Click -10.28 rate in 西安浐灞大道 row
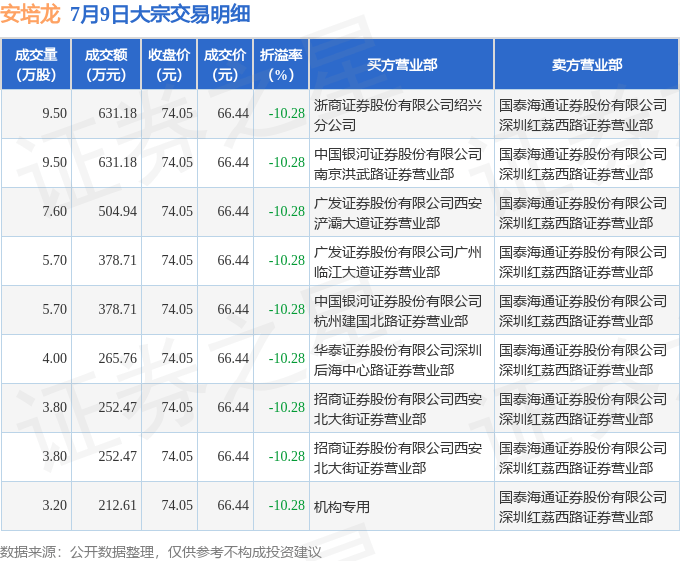 tap(287, 212)
